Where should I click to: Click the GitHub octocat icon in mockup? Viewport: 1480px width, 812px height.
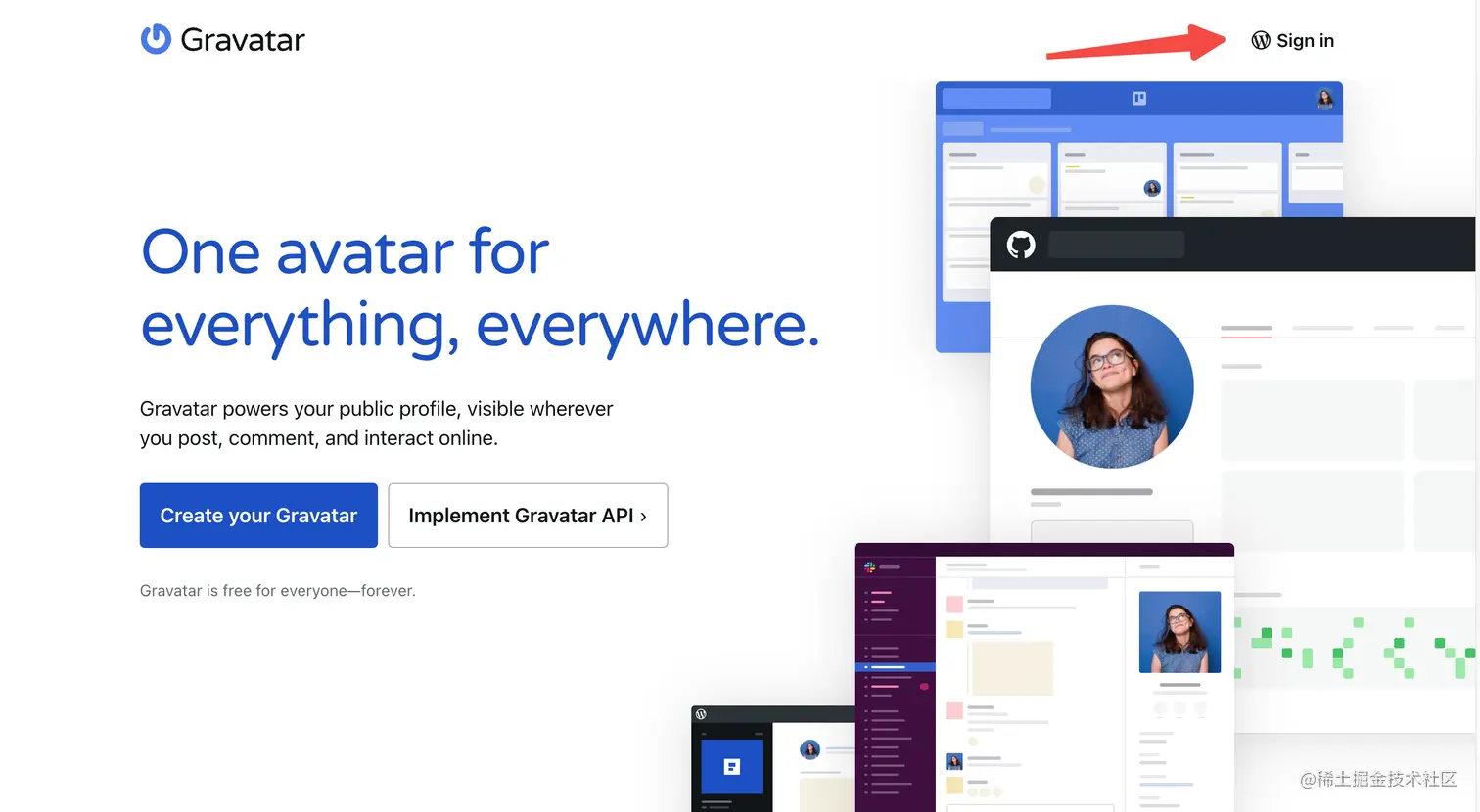coord(1021,245)
